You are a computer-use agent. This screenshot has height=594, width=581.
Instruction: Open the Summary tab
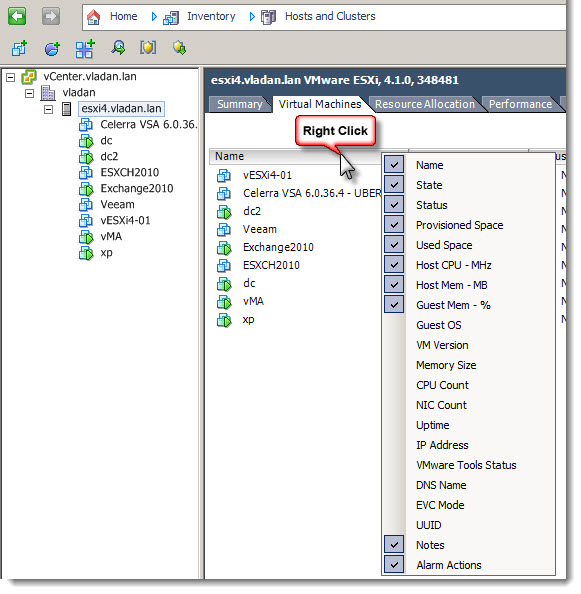tap(240, 104)
